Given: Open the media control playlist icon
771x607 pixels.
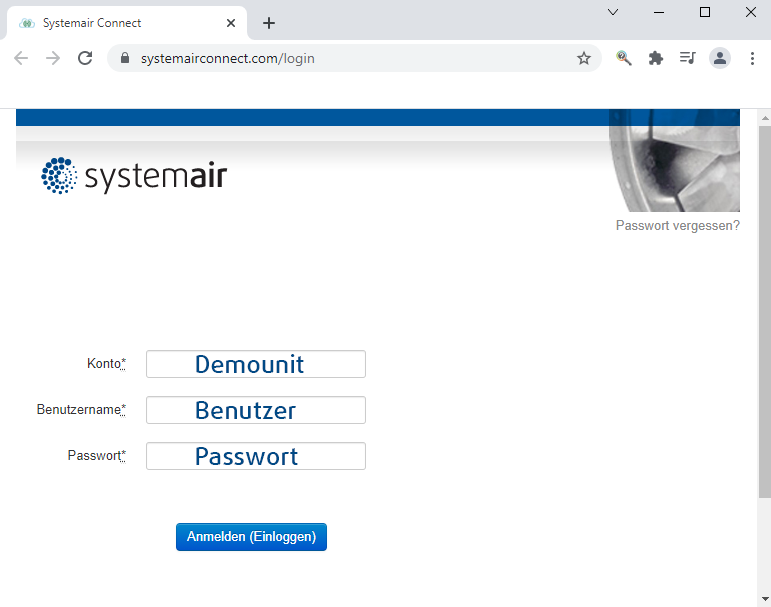Looking at the screenshot, I should [687, 58].
